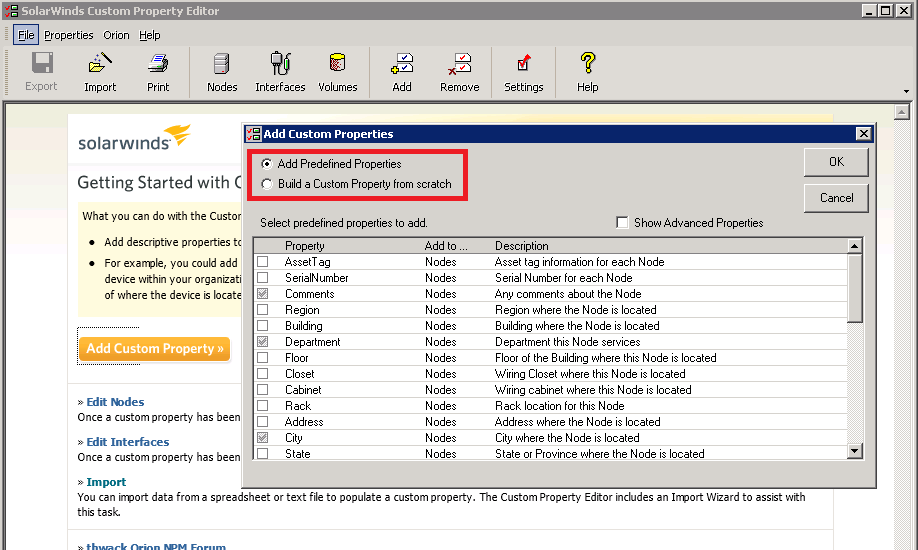
Task: Click the text 'Serial Number for each Node'
Action: point(564,278)
